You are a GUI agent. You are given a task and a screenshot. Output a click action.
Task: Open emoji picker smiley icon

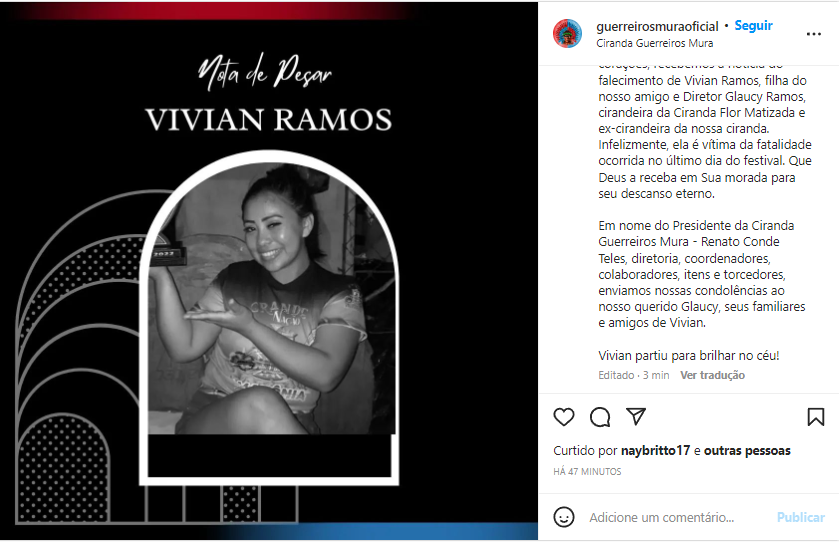coord(563,517)
